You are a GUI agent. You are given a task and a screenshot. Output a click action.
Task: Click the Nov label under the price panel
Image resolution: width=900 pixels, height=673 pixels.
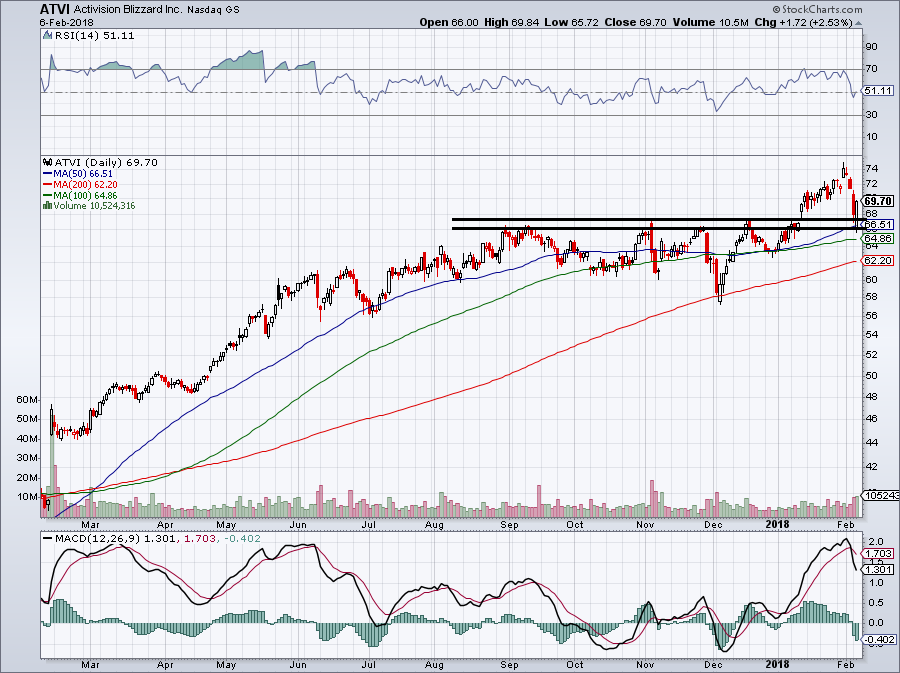pos(646,524)
